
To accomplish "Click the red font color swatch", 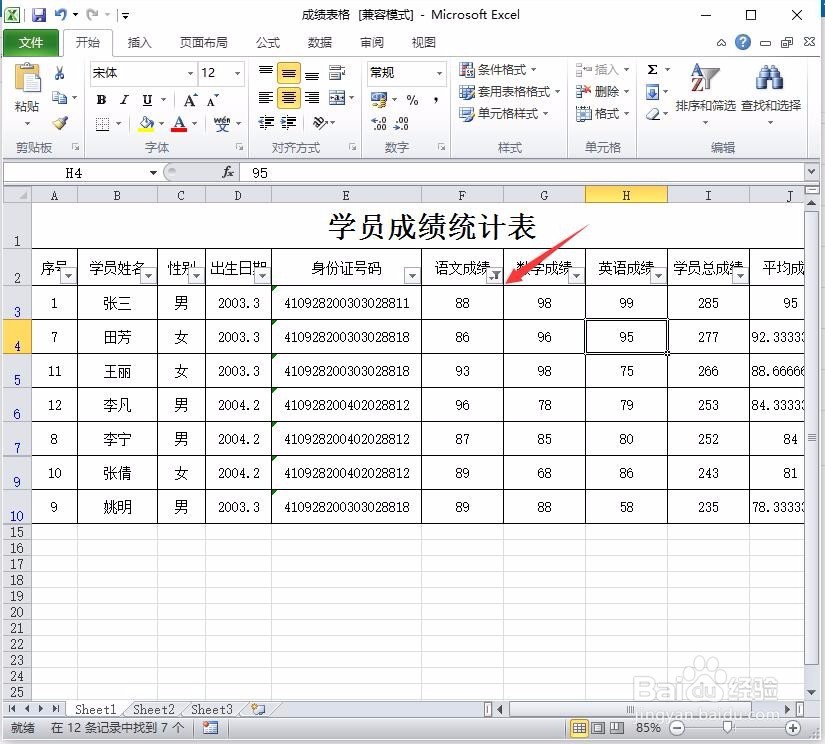I will (x=179, y=124).
